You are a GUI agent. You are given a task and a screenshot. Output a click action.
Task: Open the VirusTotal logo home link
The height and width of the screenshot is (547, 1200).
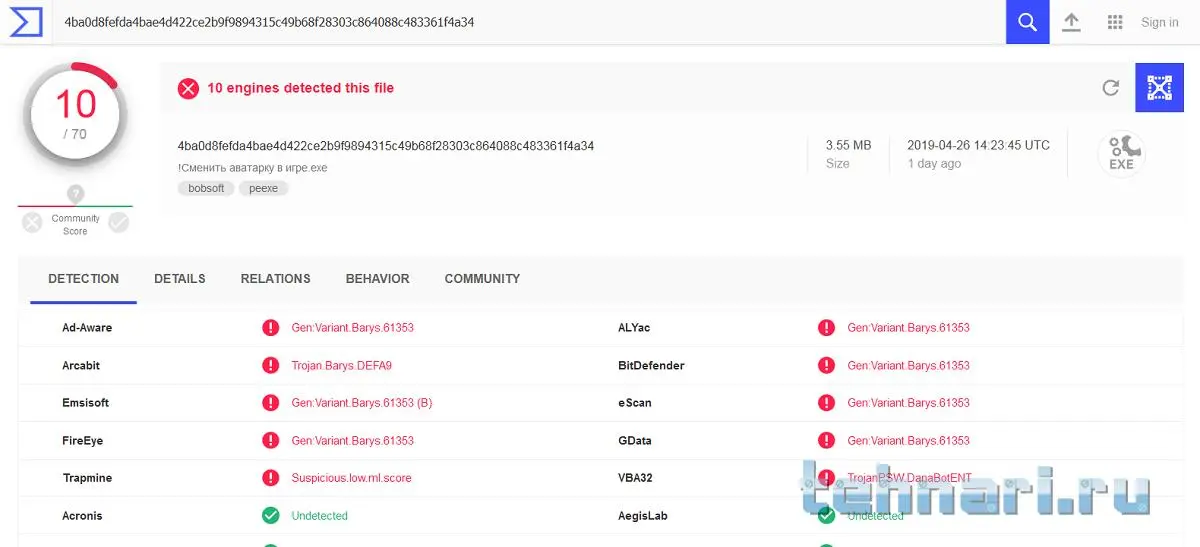[26, 21]
